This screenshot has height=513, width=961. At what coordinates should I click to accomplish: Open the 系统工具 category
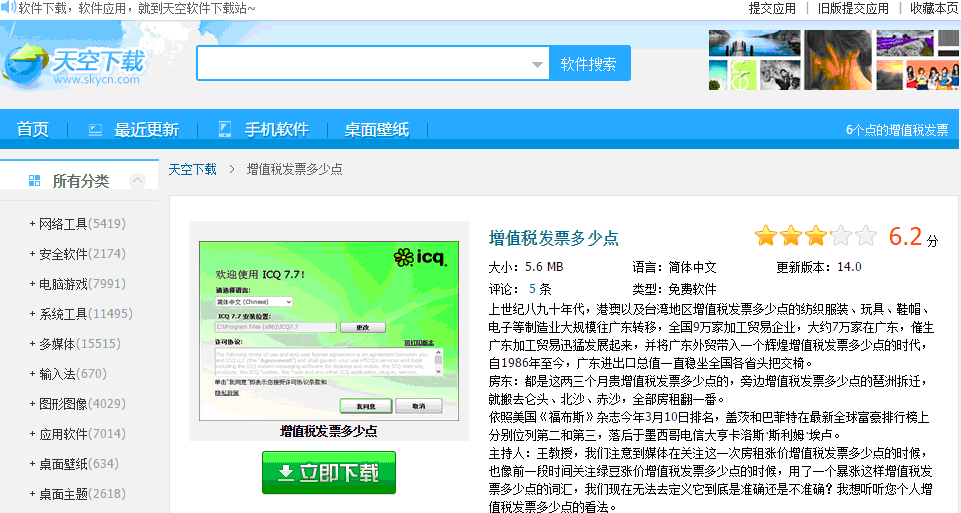pos(84,314)
